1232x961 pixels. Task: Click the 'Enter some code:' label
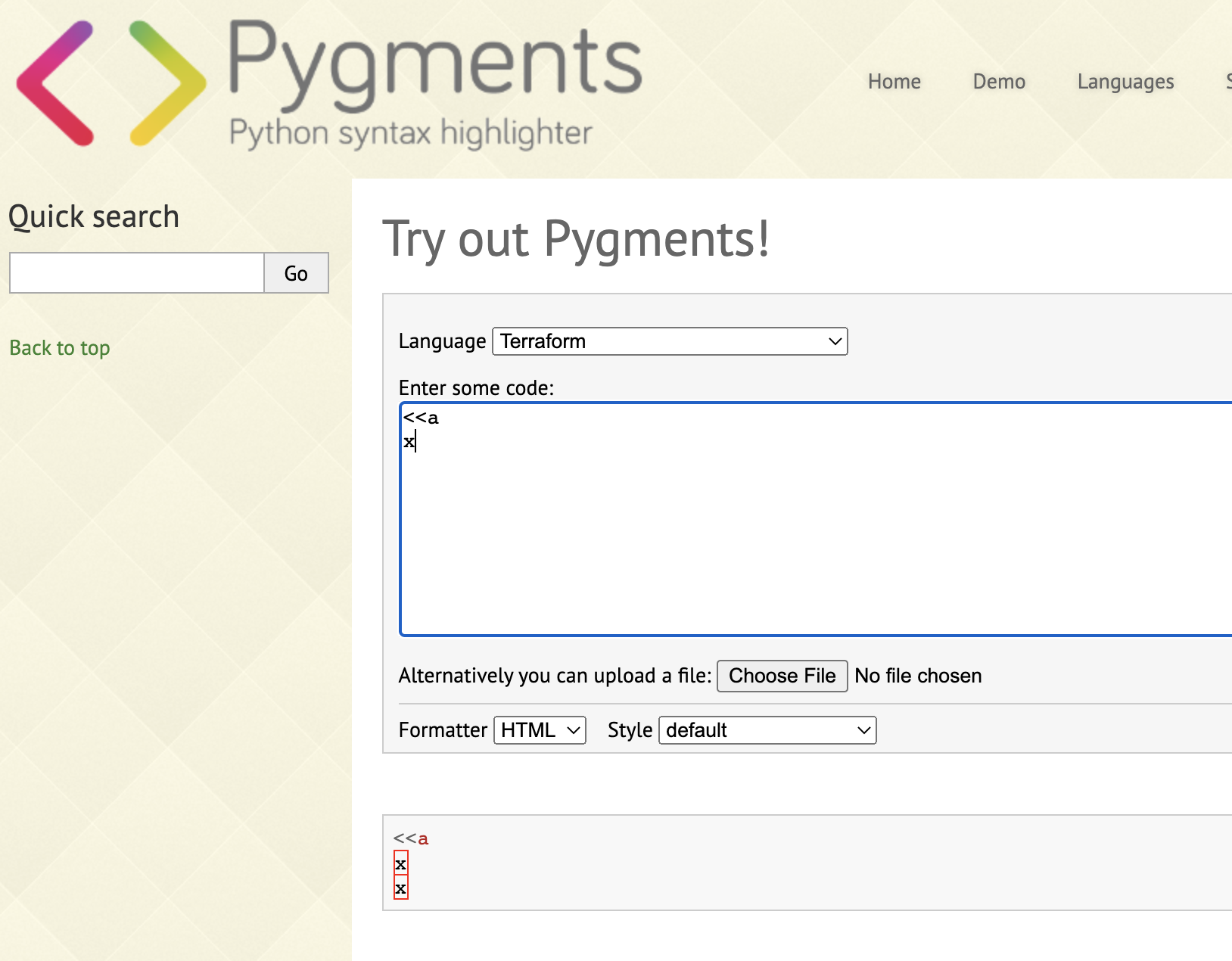pyautogui.click(x=476, y=388)
